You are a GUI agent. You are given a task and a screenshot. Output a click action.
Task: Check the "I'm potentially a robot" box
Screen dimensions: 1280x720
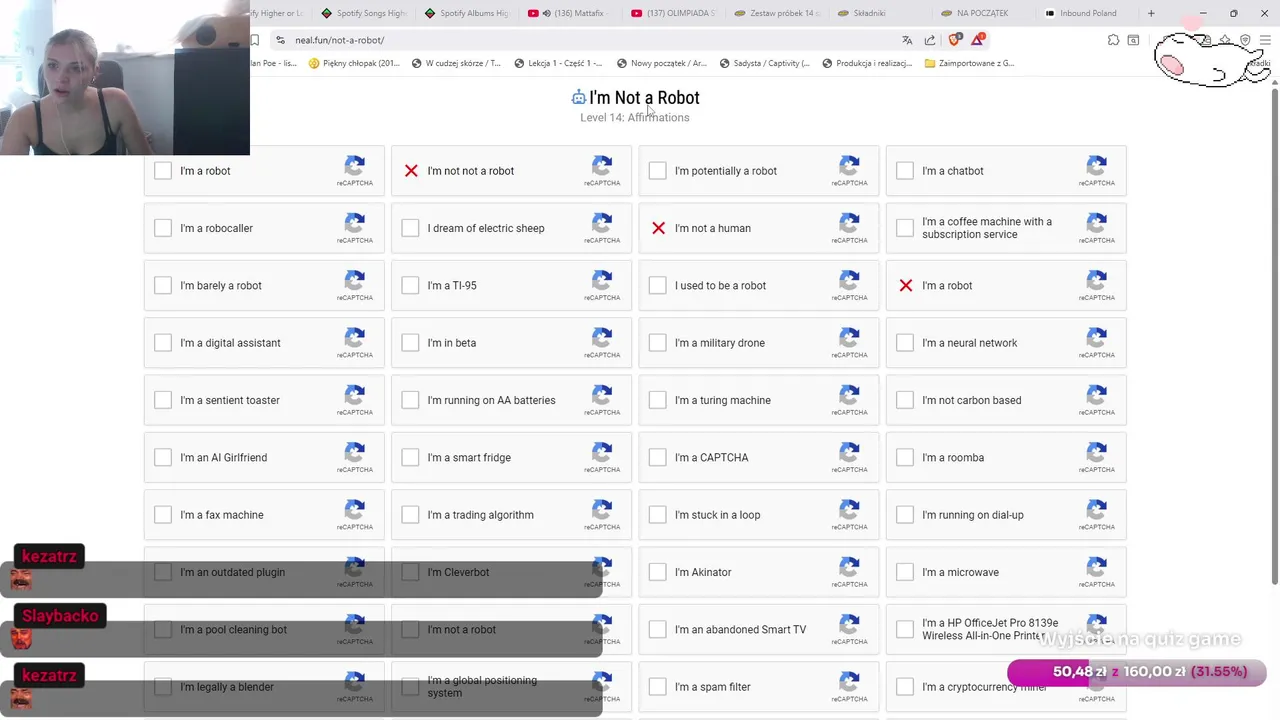(x=657, y=171)
